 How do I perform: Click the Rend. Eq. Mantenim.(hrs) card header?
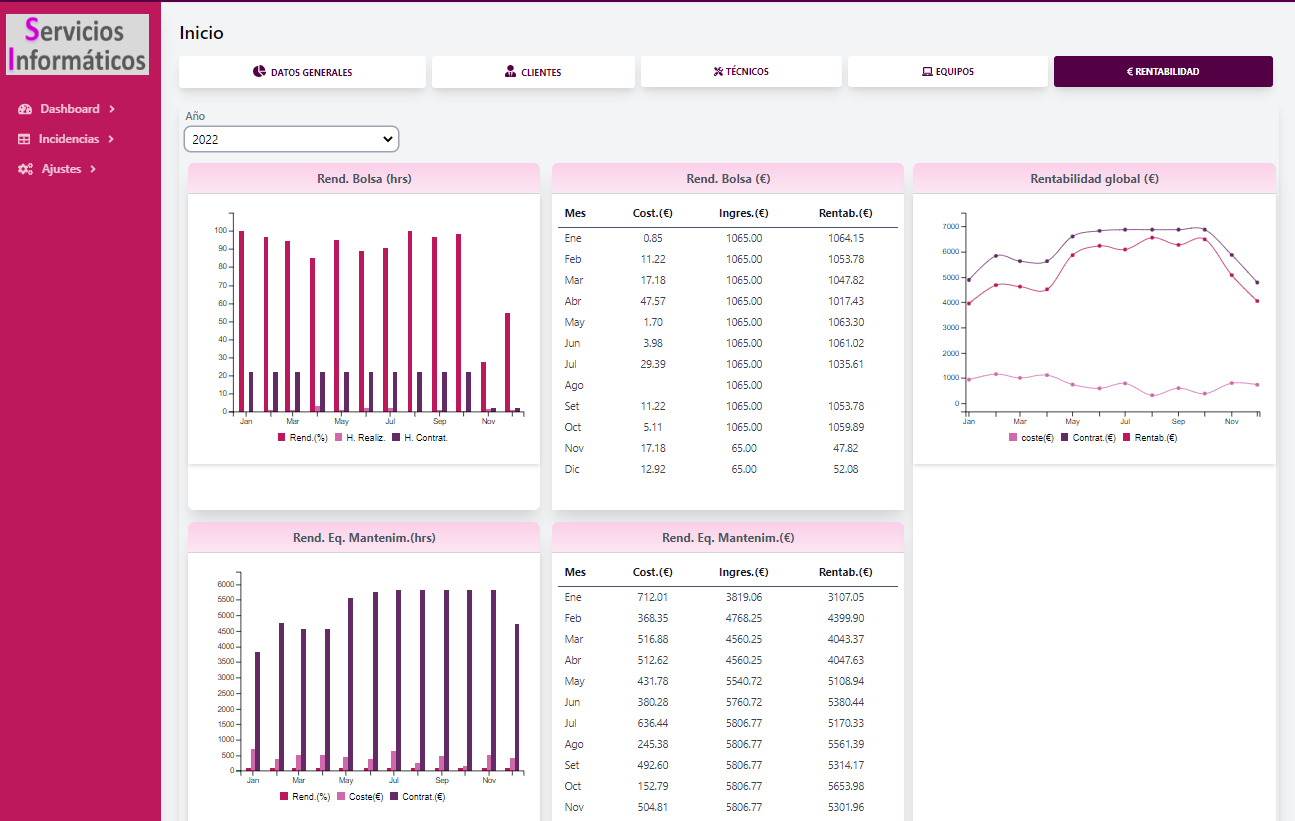(x=364, y=537)
